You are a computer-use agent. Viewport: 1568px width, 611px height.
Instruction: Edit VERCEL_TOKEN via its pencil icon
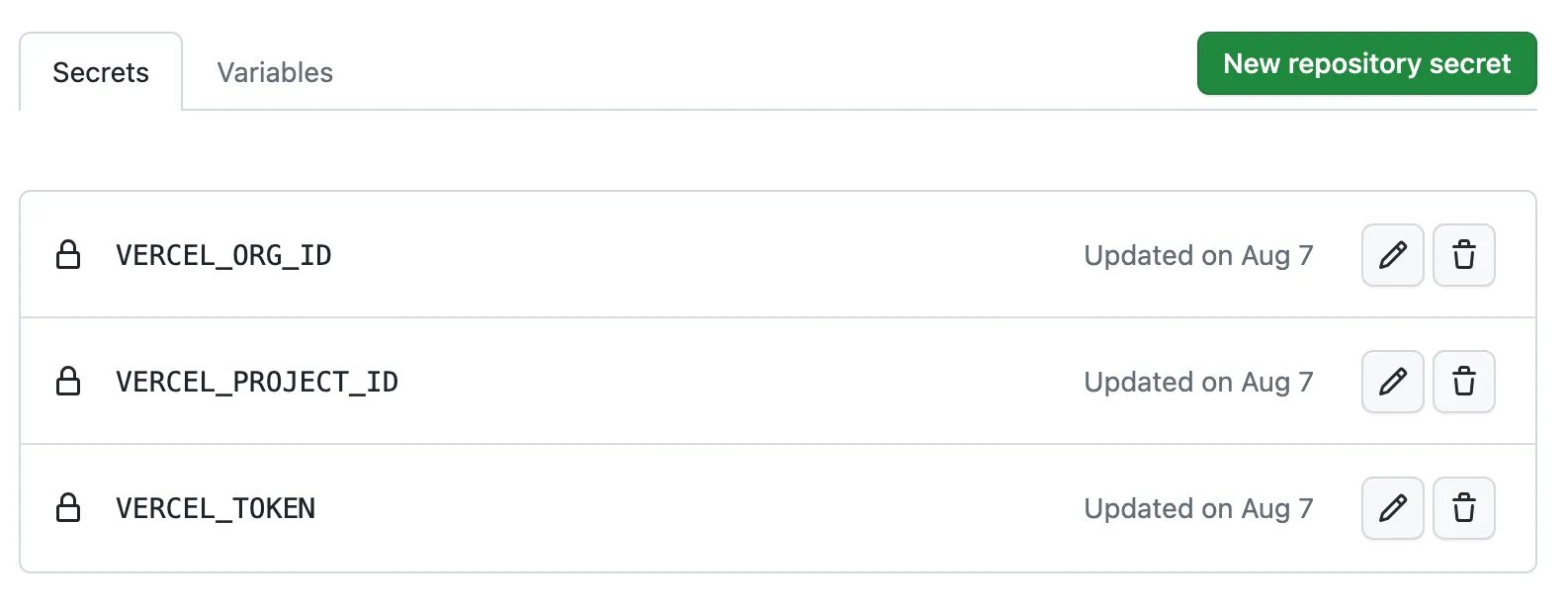pos(1392,508)
